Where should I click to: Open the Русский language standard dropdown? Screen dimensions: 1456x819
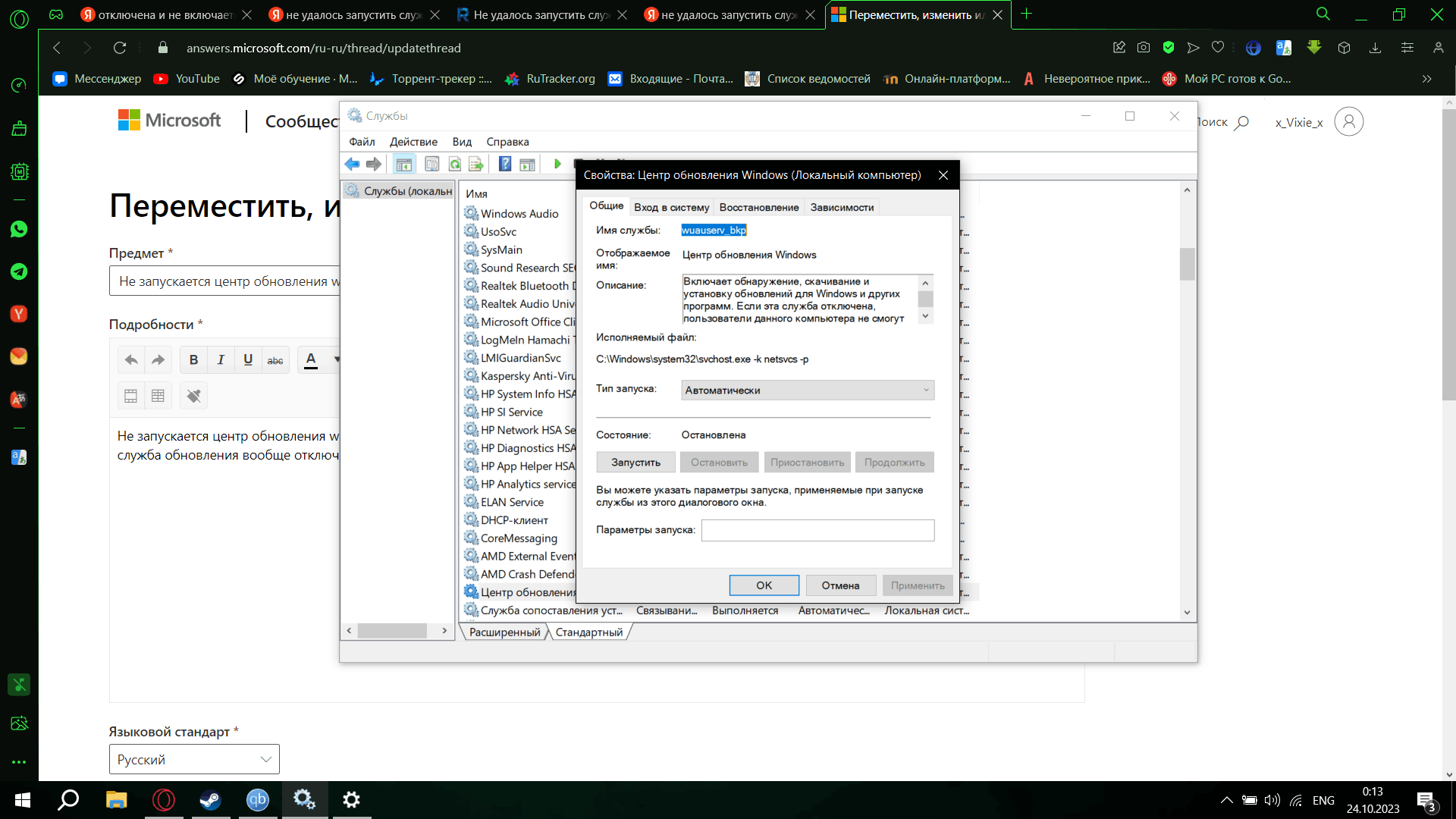(194, 759)
